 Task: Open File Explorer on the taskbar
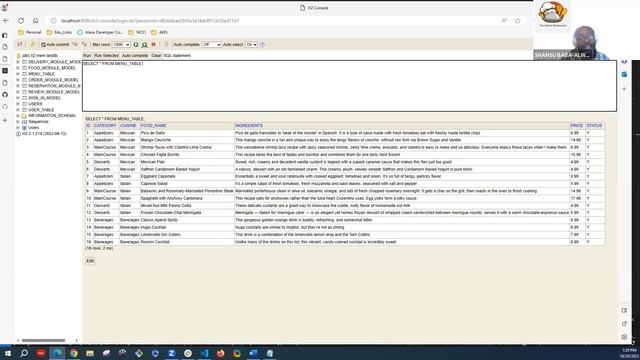90,353
